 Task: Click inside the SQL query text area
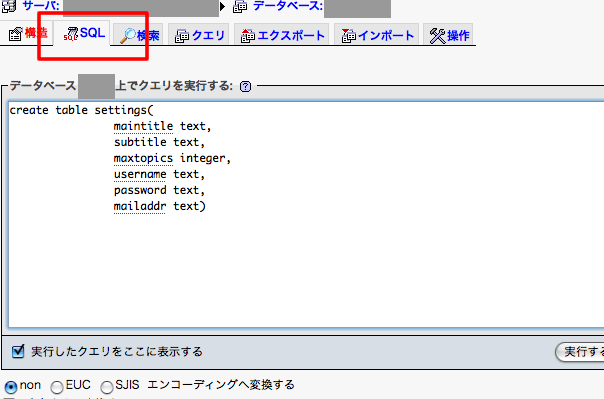pos(306,215)
